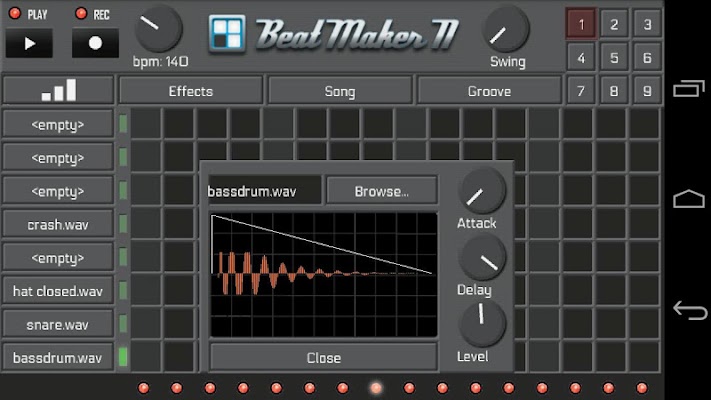Open the volume levels bars icon
Screen dimensions: 711x400
pyautogui.click(x=58, y=90)
